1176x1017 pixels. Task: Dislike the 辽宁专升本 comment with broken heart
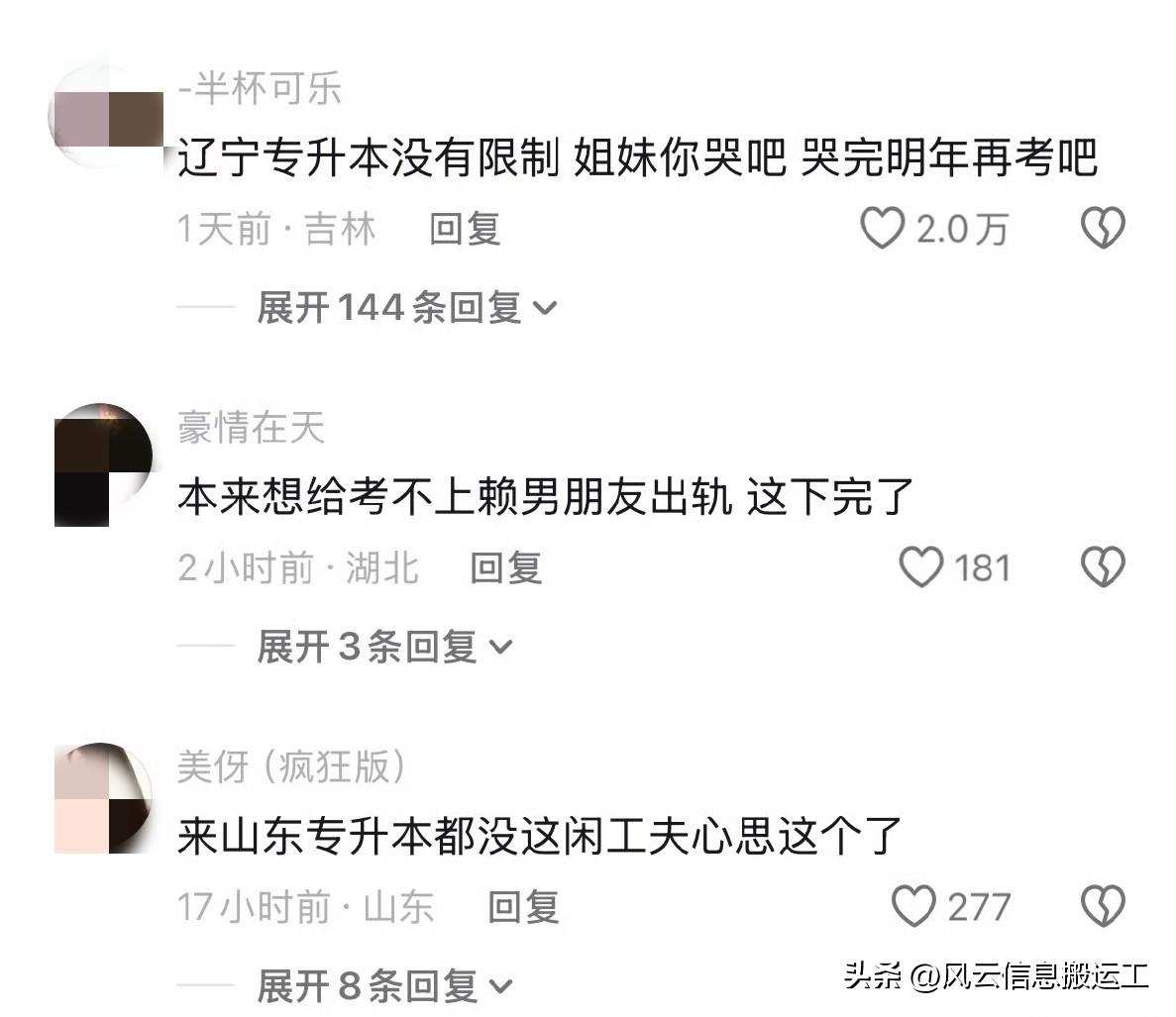[1103, 228]
